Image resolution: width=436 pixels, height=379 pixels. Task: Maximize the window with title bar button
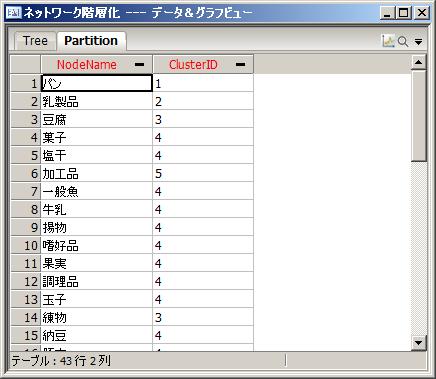(404, 13)
